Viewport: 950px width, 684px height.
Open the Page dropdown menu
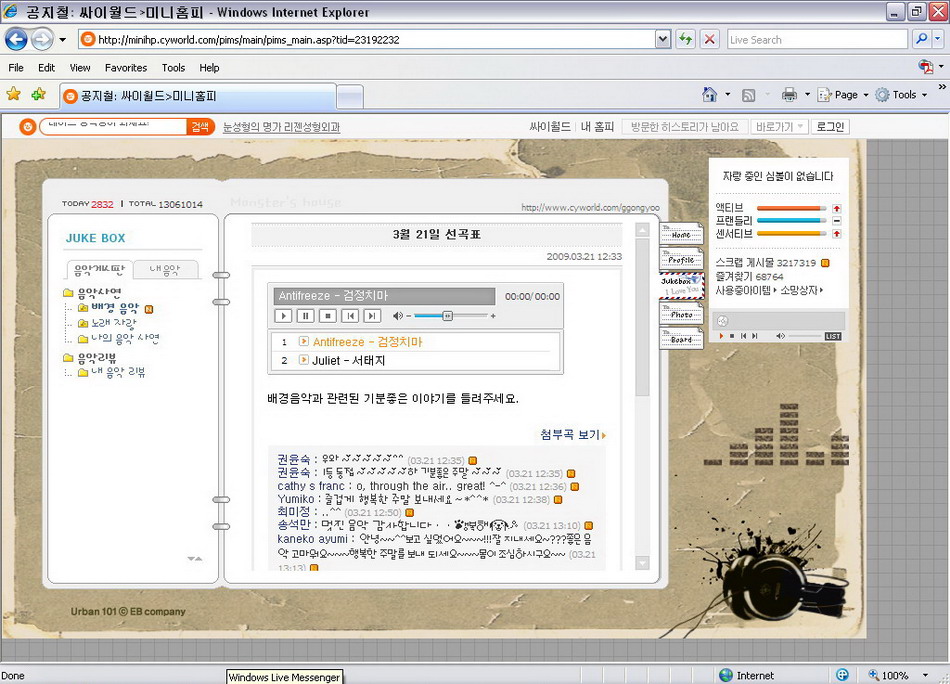coord(843,95)
